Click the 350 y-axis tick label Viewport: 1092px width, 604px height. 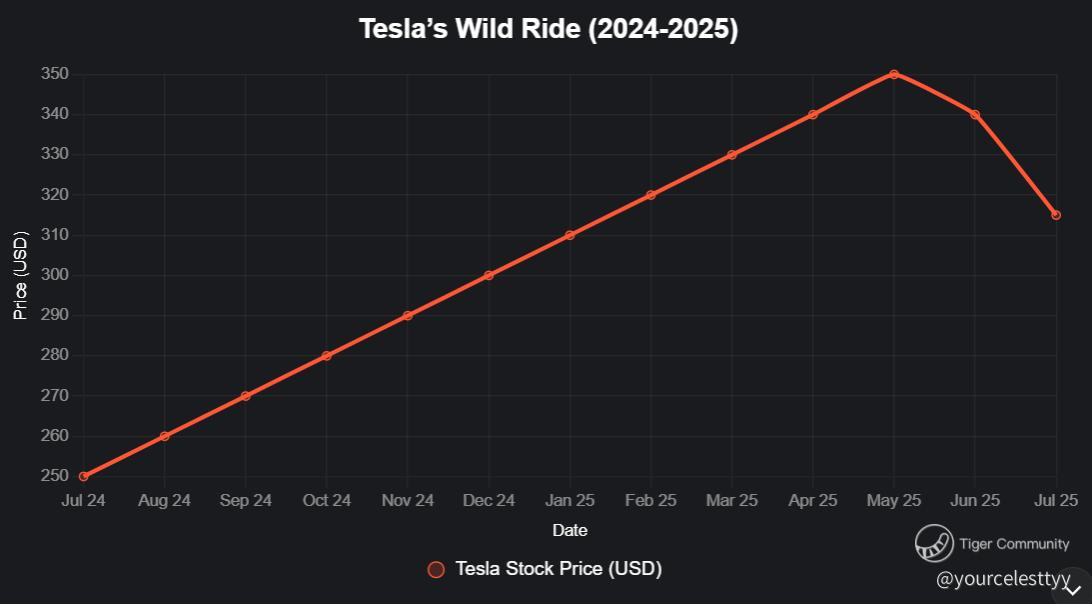pyautogui.click(x=55, y=74)
